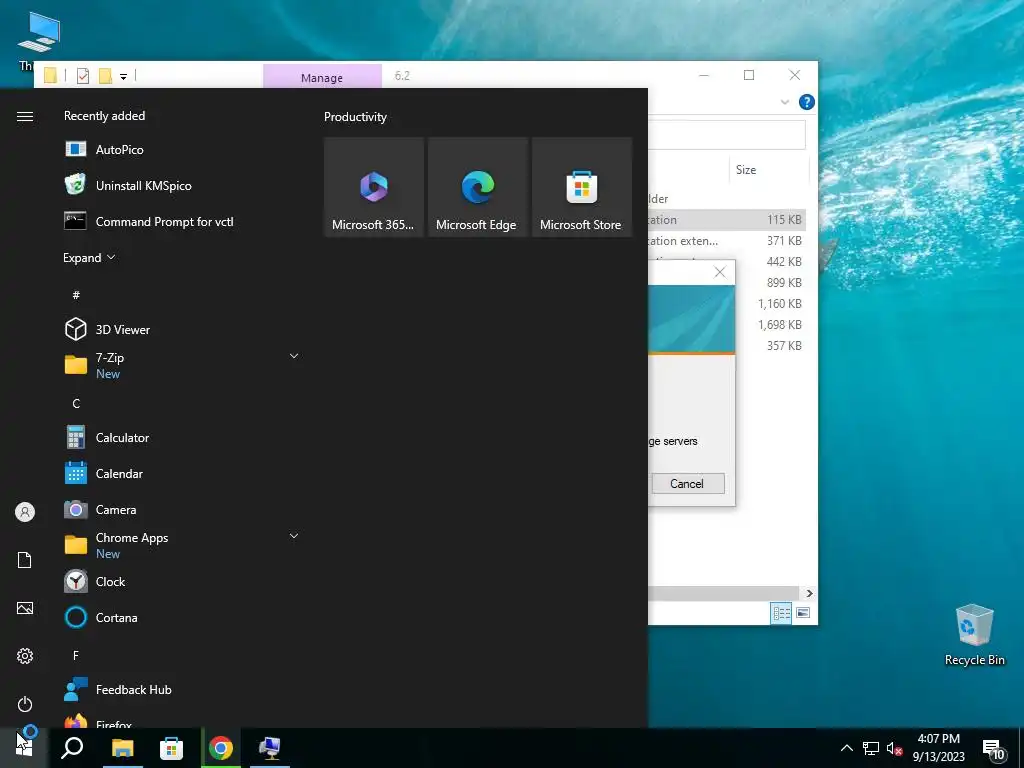
Task: Click the muted volume tray icon
Action: click(894, 748)
